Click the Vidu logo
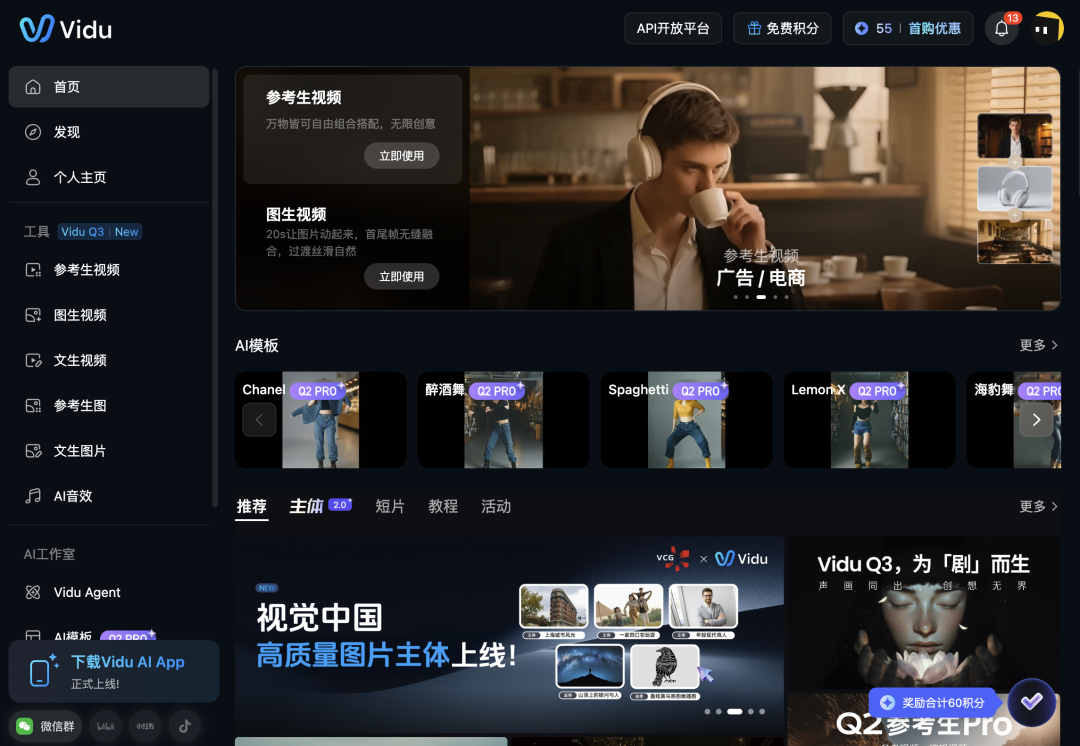Image resolution: width=1080 pixels, height=746 pixels. tap(65, 29)
